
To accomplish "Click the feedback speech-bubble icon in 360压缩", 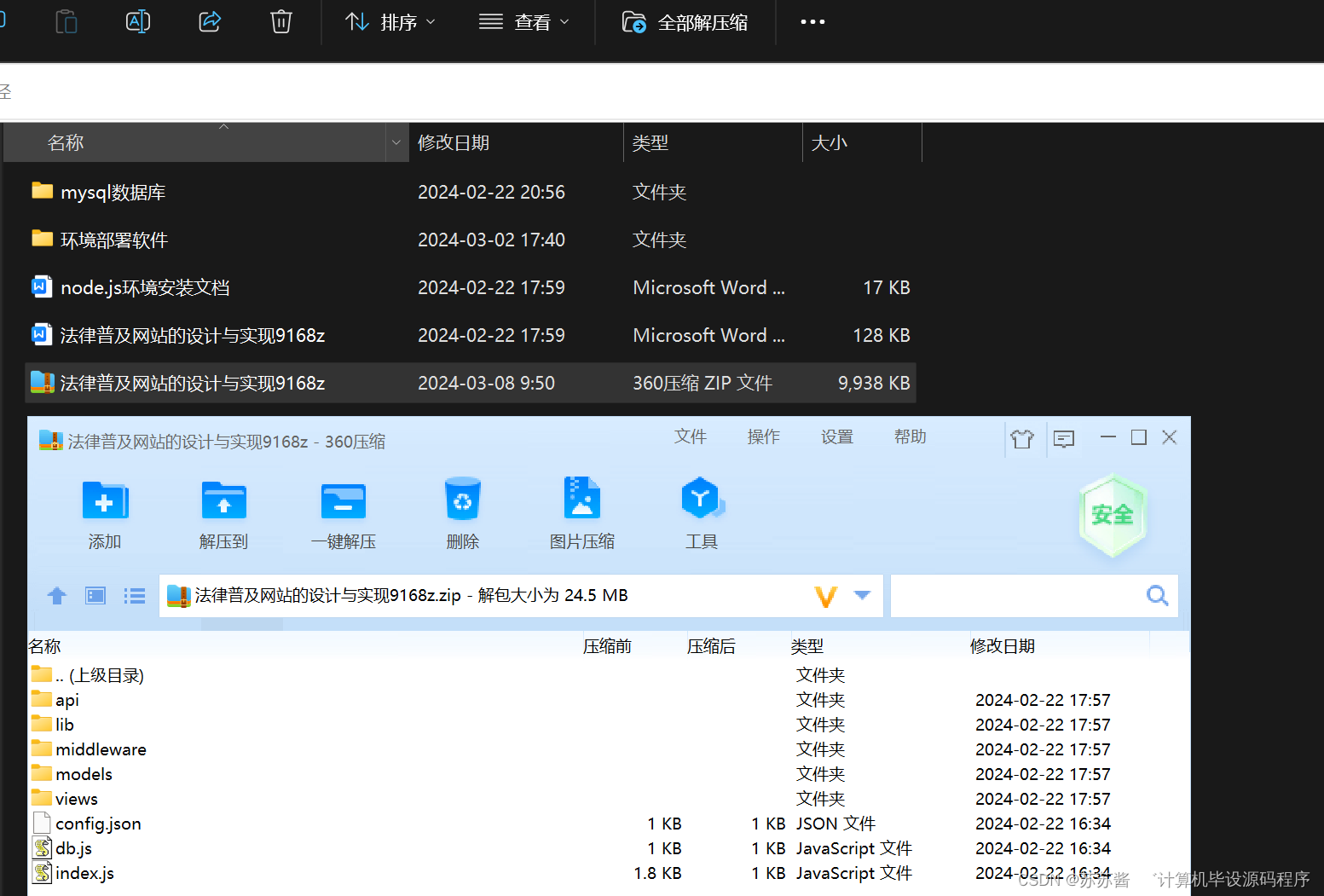I will pos(1063,437).
